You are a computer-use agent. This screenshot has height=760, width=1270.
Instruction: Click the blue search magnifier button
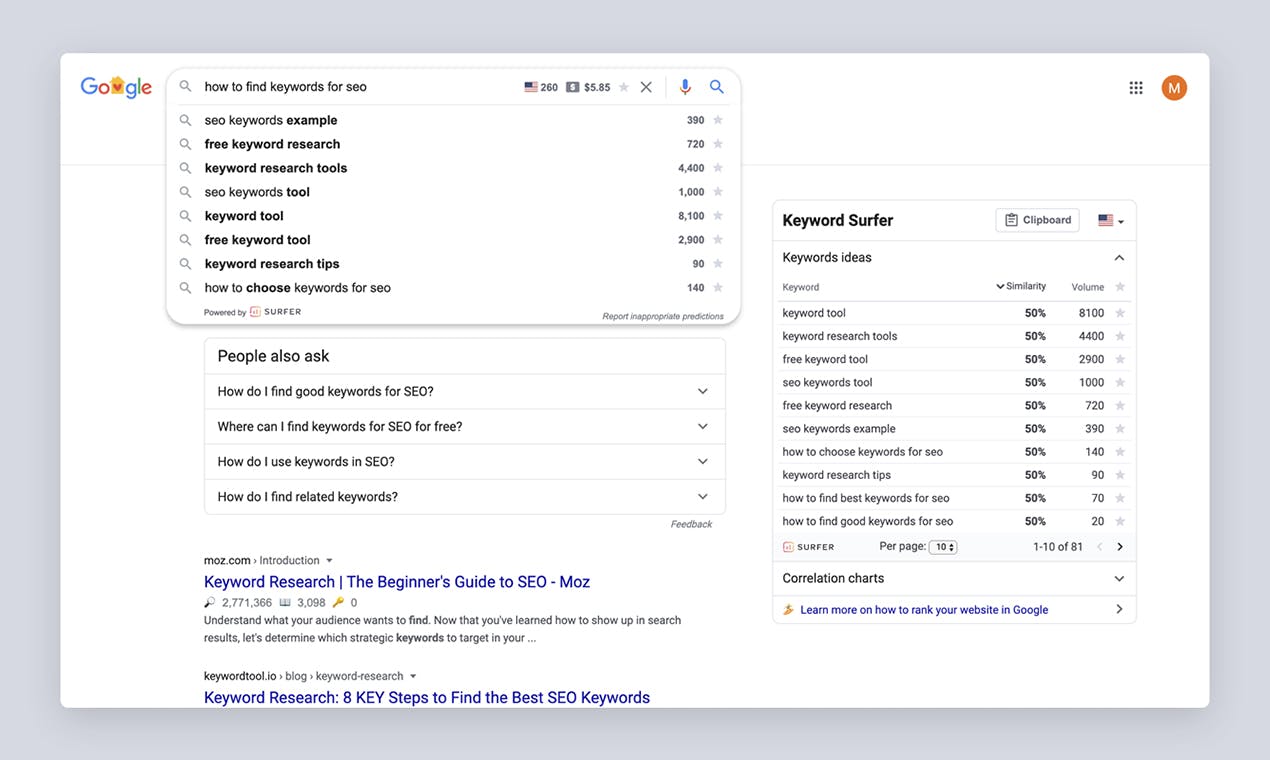tap(717, 87)
